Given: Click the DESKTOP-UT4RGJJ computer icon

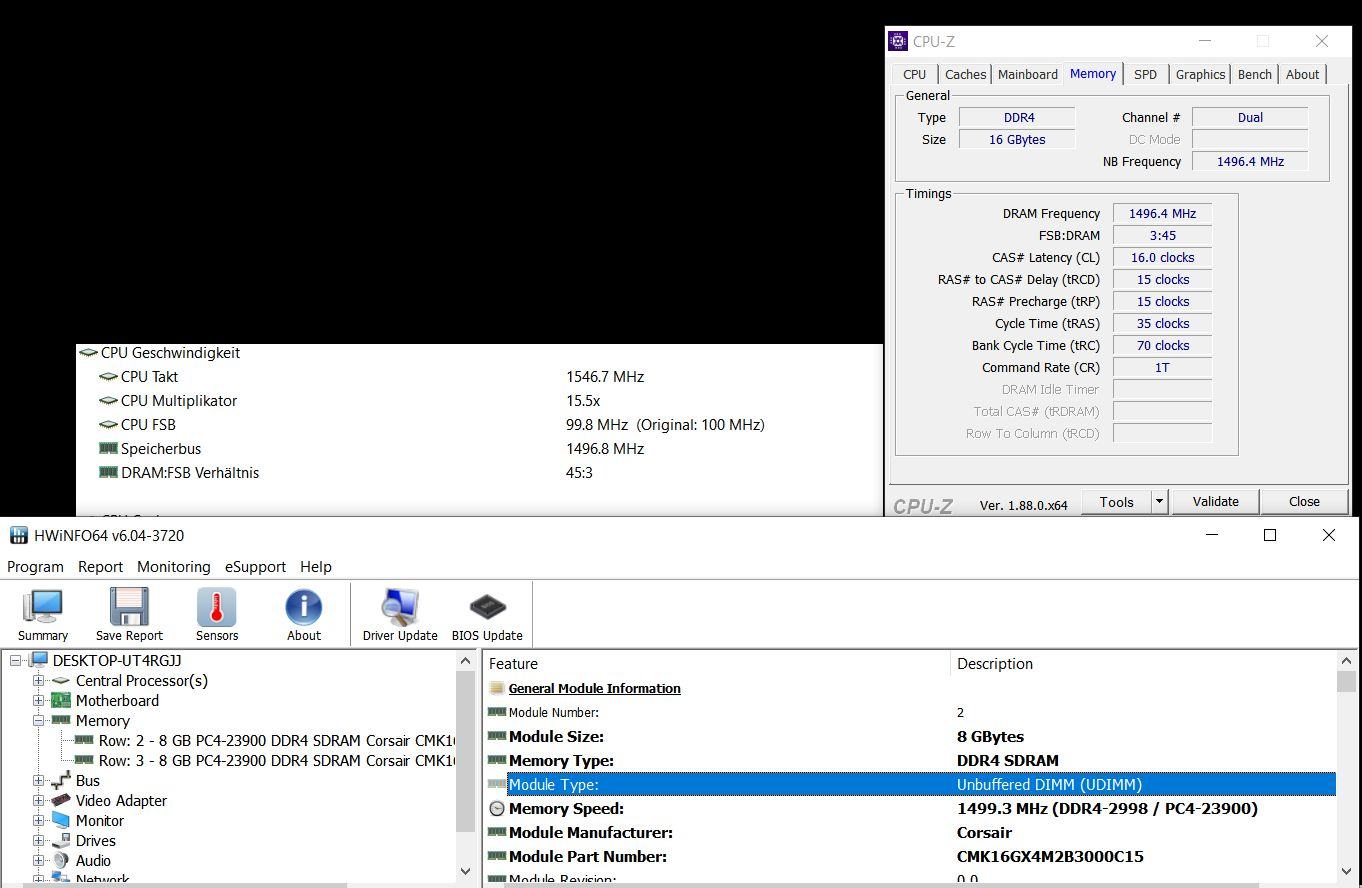Looking at the screenshot, I should [39, 660].
